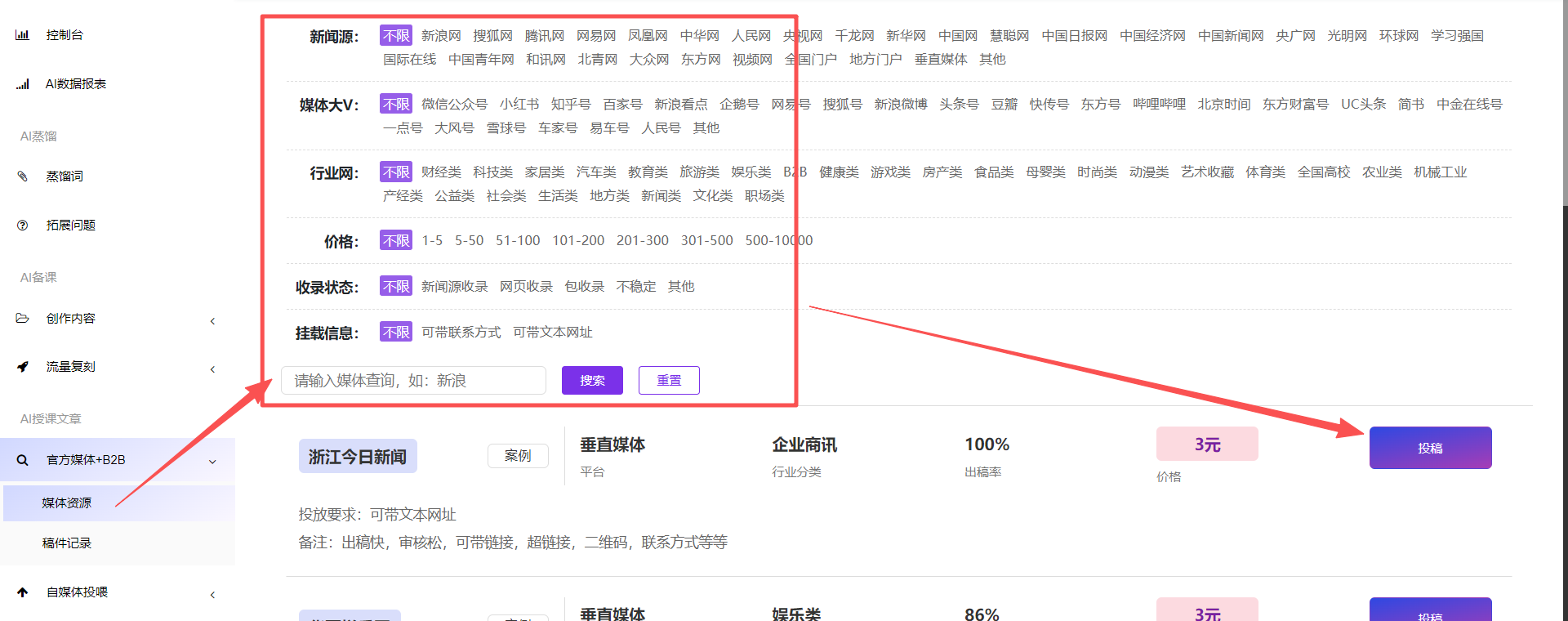The height and width of the screenshot is (621, 1568).
Task: Expand the 创作内容 menu chevron
Action: [212, 321]
